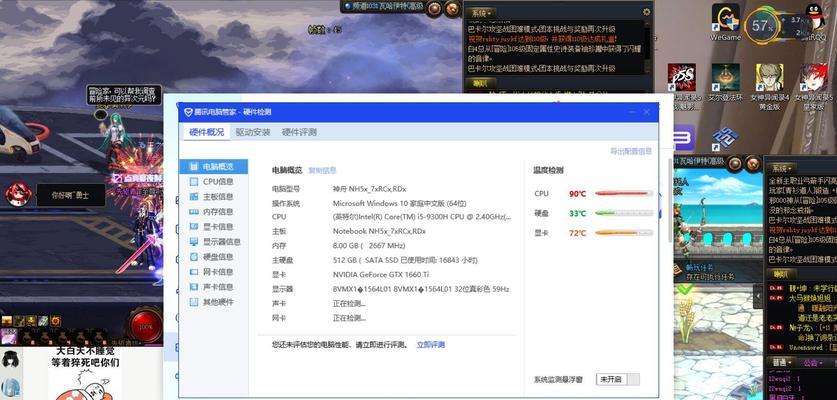Minimize the 硬件检测 window
This screenshot has width=837, height=400.
pos(632,112)
